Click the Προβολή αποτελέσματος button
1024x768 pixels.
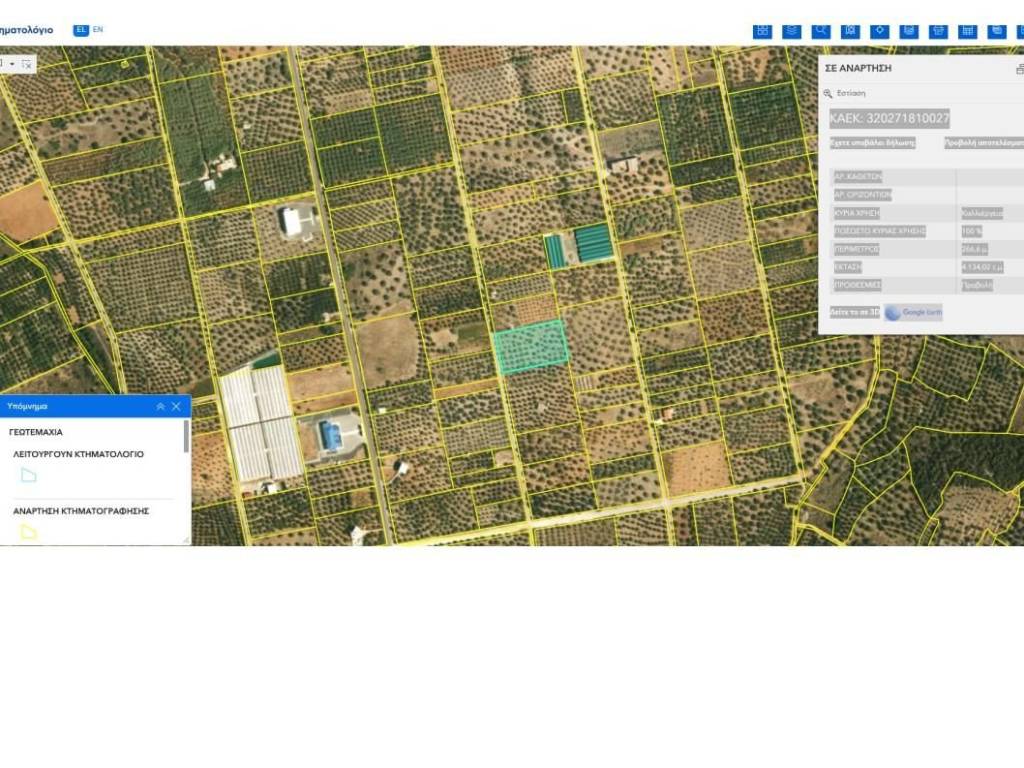[x=984, y=143]
